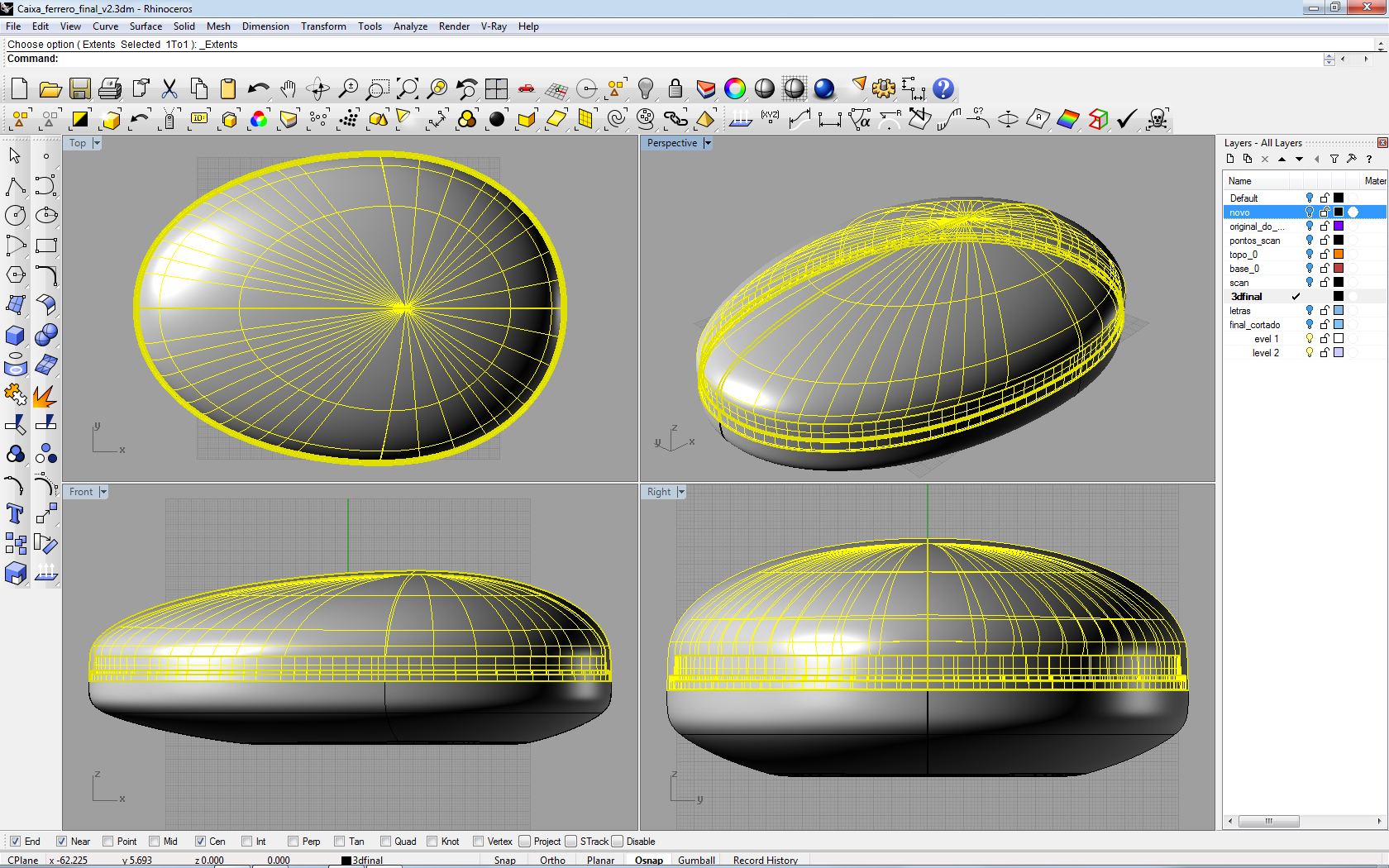Image resolution: width=1389 pixels, height=868 pixels.
Task: Open the Right viewport dropdown arrow
Action: [x=681, y=492]
